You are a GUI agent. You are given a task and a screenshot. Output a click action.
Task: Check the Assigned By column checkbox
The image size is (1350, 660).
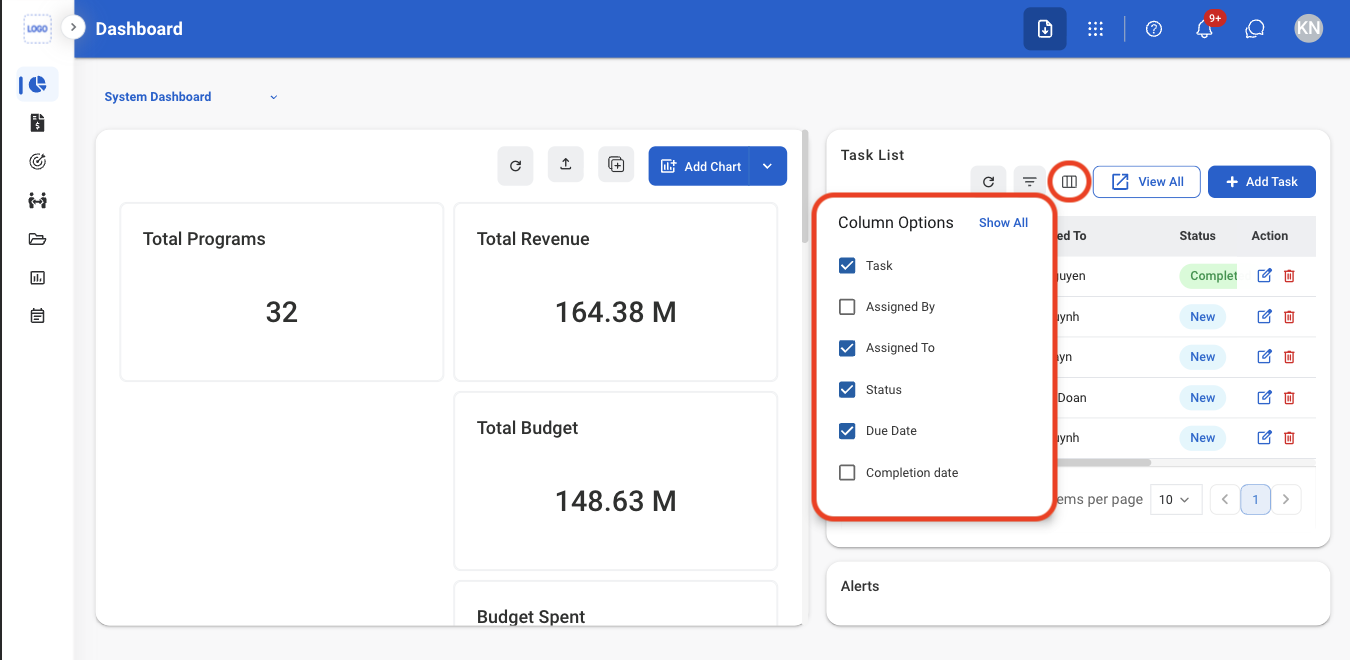847,307
